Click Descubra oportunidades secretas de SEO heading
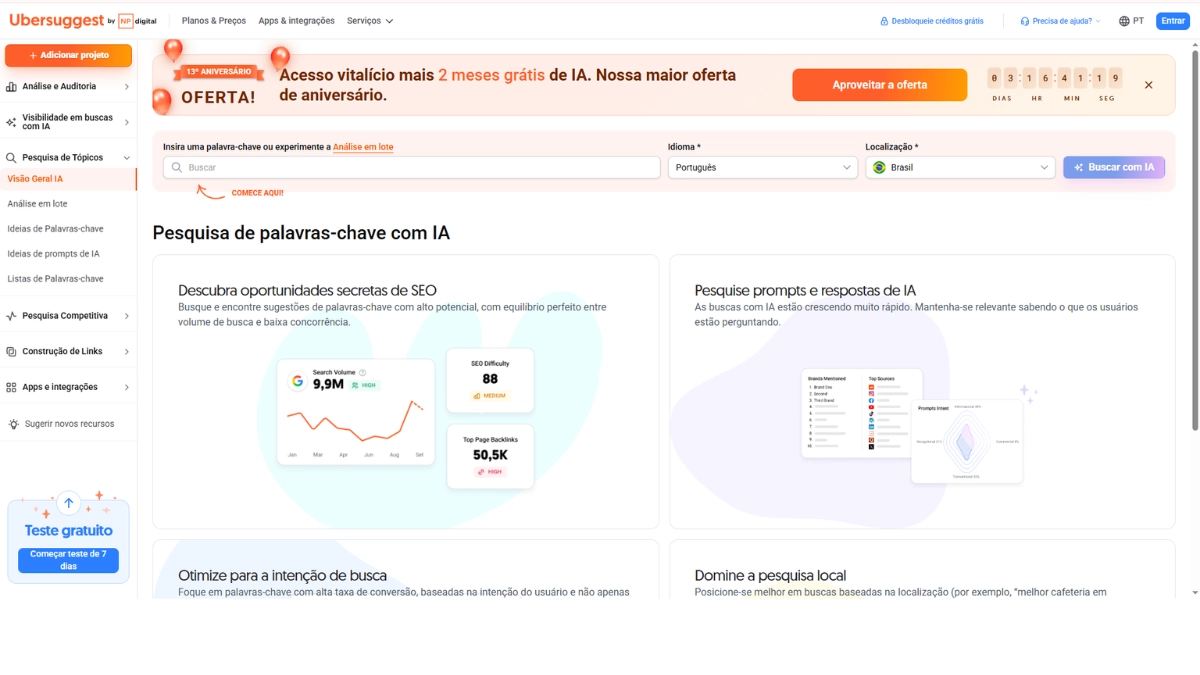1200x675 pixels. click(x=307, y=291)
